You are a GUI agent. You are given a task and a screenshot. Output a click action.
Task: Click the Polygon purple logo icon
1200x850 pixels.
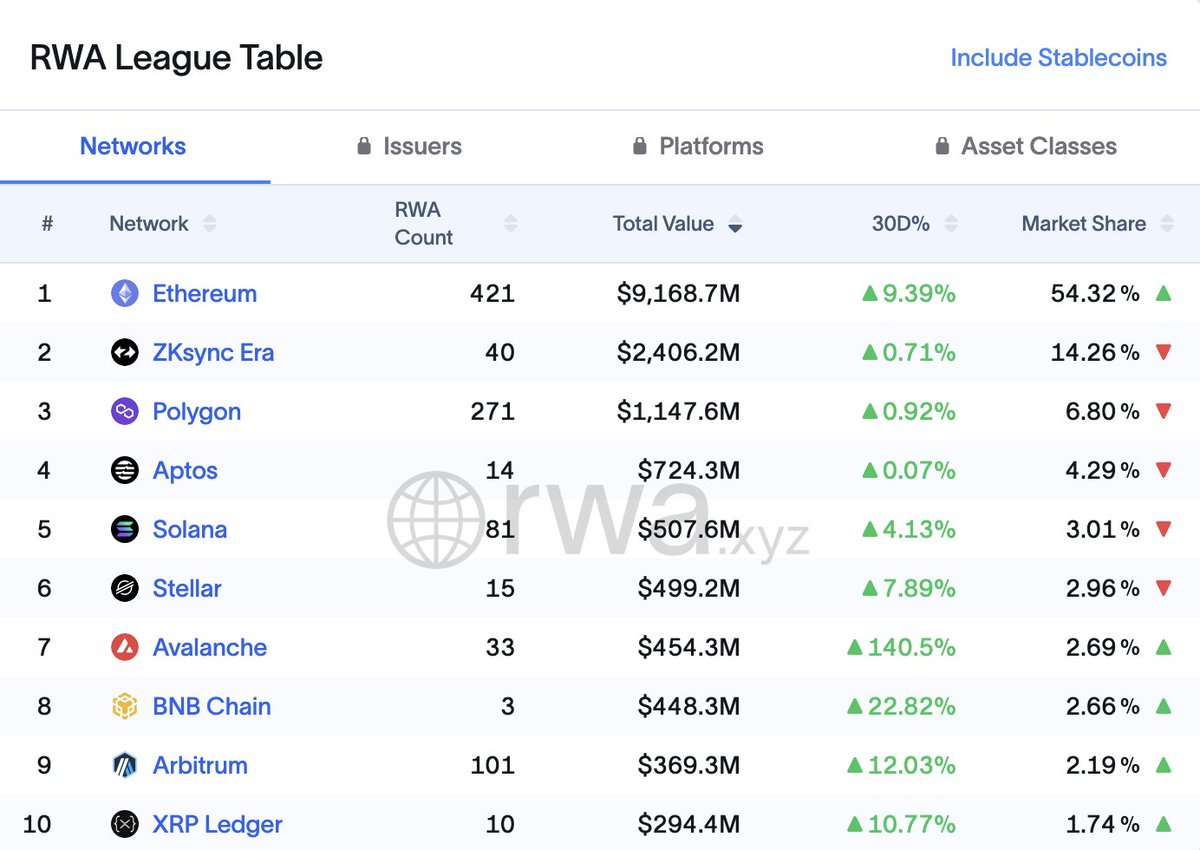[x=125, y=411]
